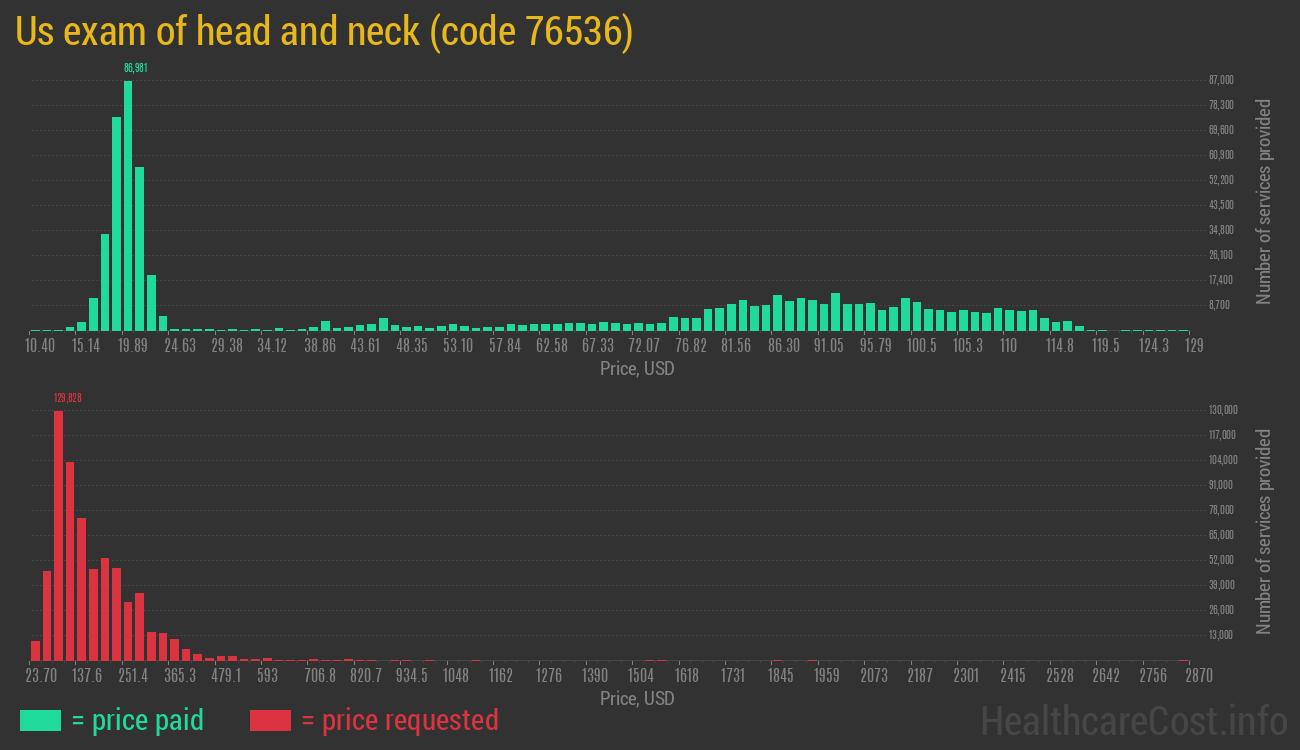Click the 86,981 peak value label
Image resolution: width=1300 pixels, height=750 pixels.
[136, 68]
